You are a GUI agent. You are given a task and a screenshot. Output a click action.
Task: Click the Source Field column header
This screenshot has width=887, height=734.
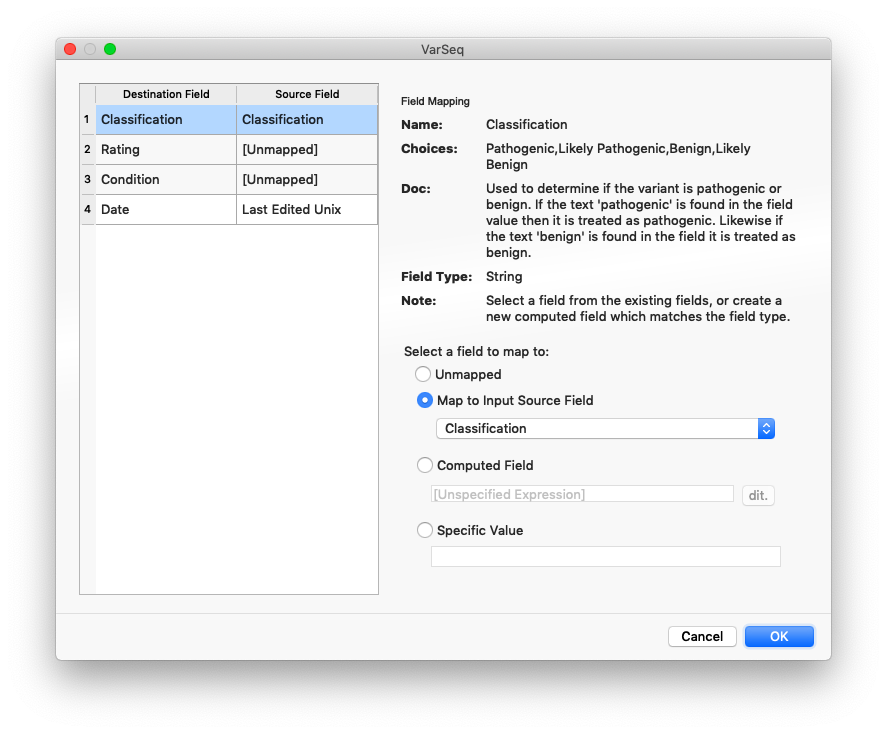[x=307, y=94]
